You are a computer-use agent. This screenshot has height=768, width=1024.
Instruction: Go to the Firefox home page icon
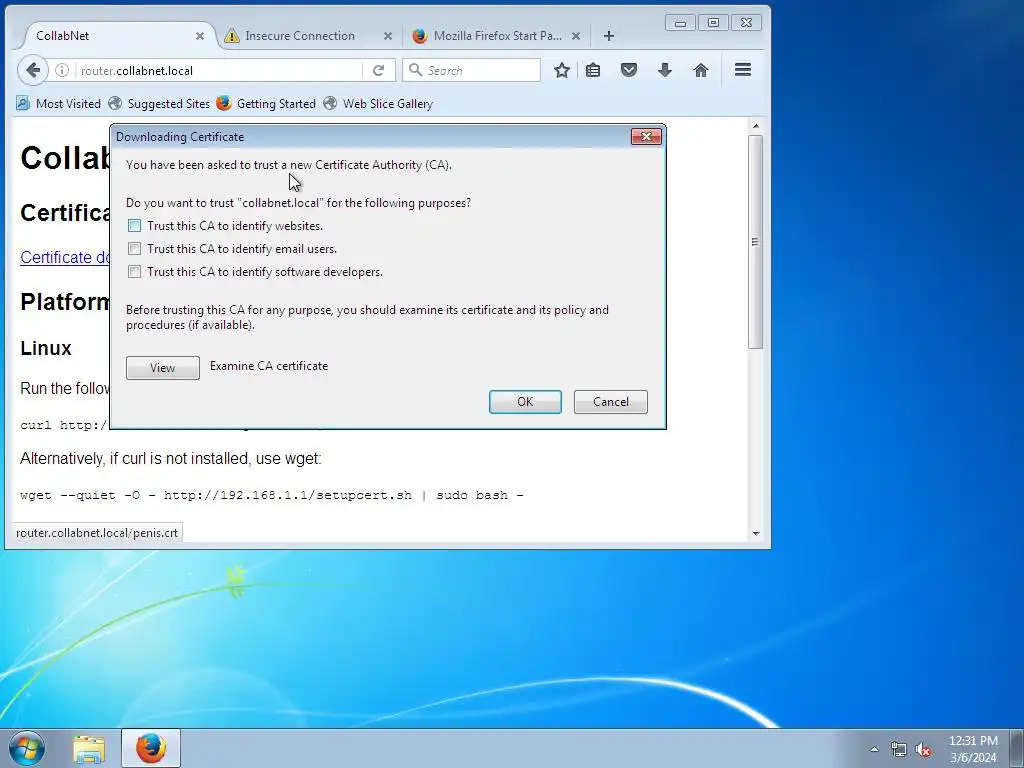pyautogui.click(x=701, y=70)
